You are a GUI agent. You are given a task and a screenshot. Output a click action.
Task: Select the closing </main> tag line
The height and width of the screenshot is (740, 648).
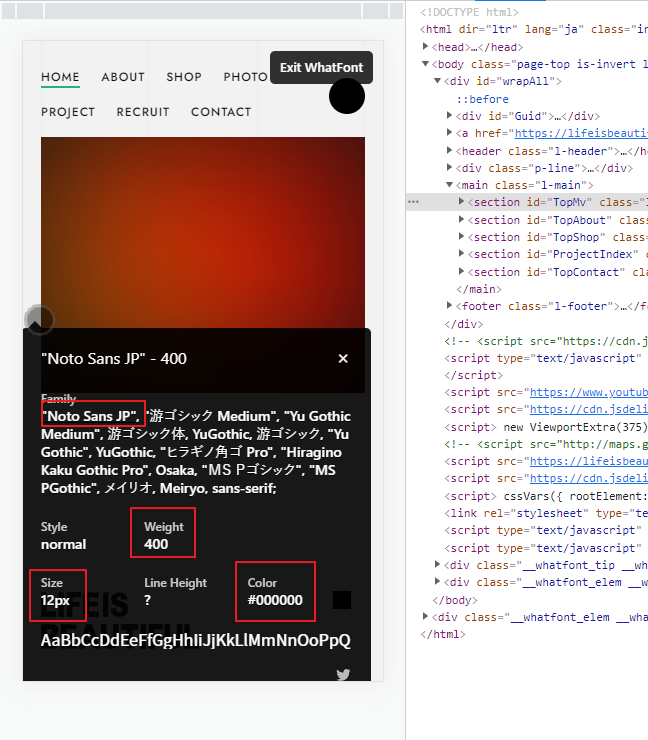479,289
